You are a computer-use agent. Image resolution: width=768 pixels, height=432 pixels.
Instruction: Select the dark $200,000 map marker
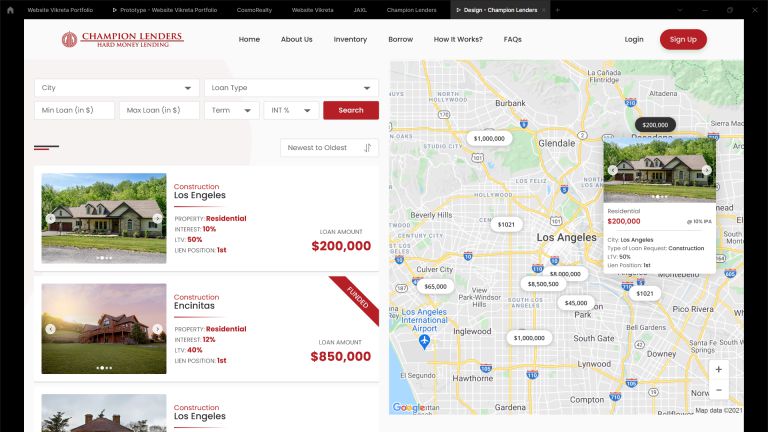click(x=655, y=125)
